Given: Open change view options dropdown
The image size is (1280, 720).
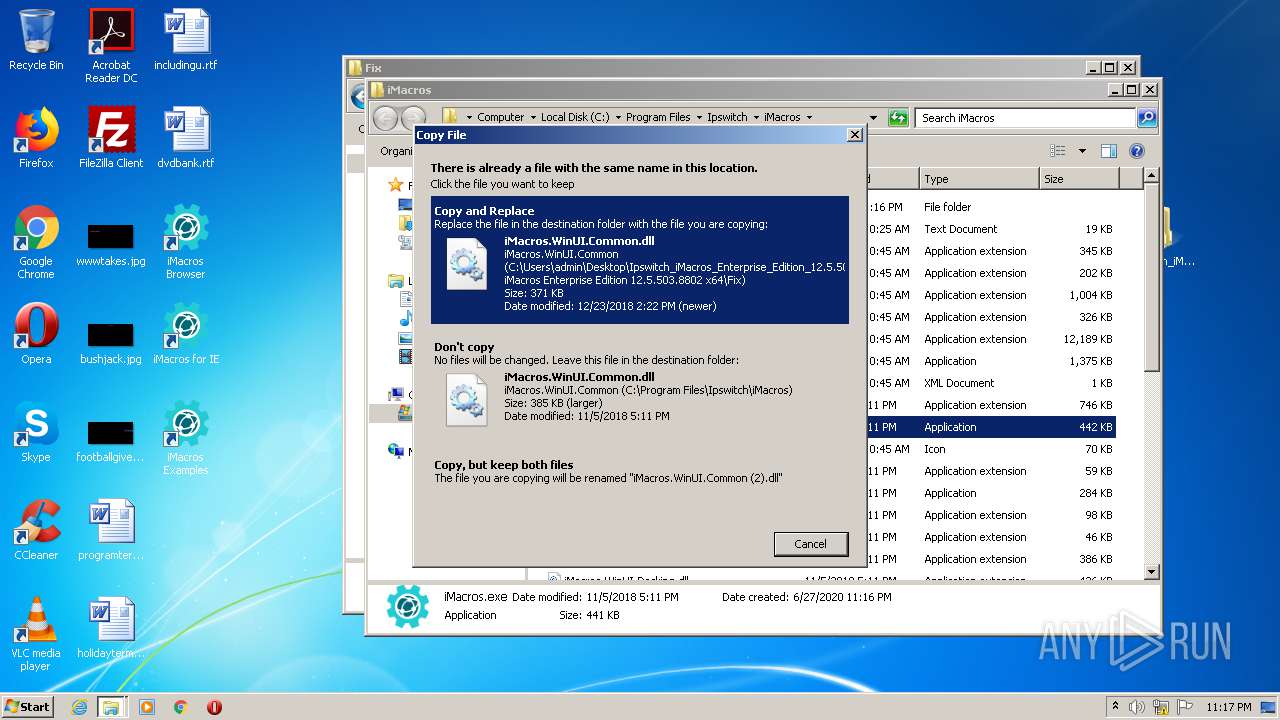Looking at the screenshot, I should [x=1082, y=152].
